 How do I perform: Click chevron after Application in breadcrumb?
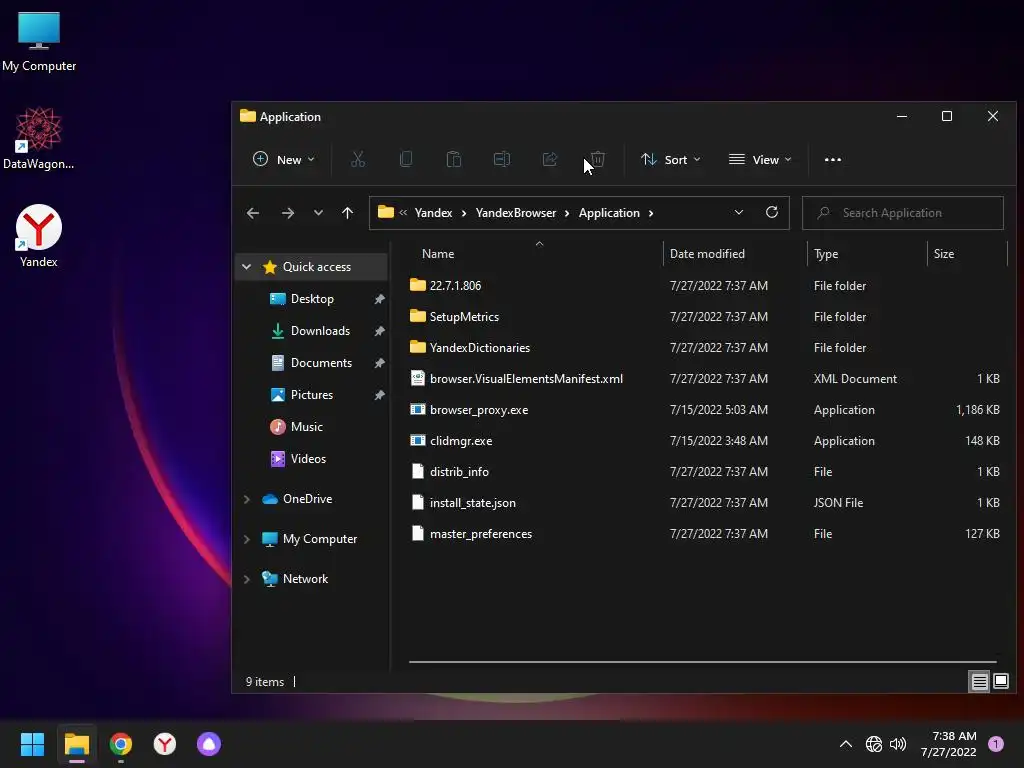(x=651, y=213)
